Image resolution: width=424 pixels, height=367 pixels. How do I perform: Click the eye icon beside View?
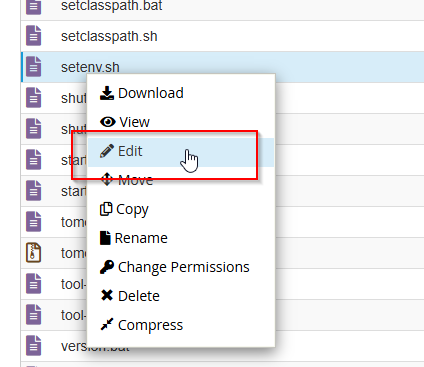pyautogui.click(x=108, y=122)
